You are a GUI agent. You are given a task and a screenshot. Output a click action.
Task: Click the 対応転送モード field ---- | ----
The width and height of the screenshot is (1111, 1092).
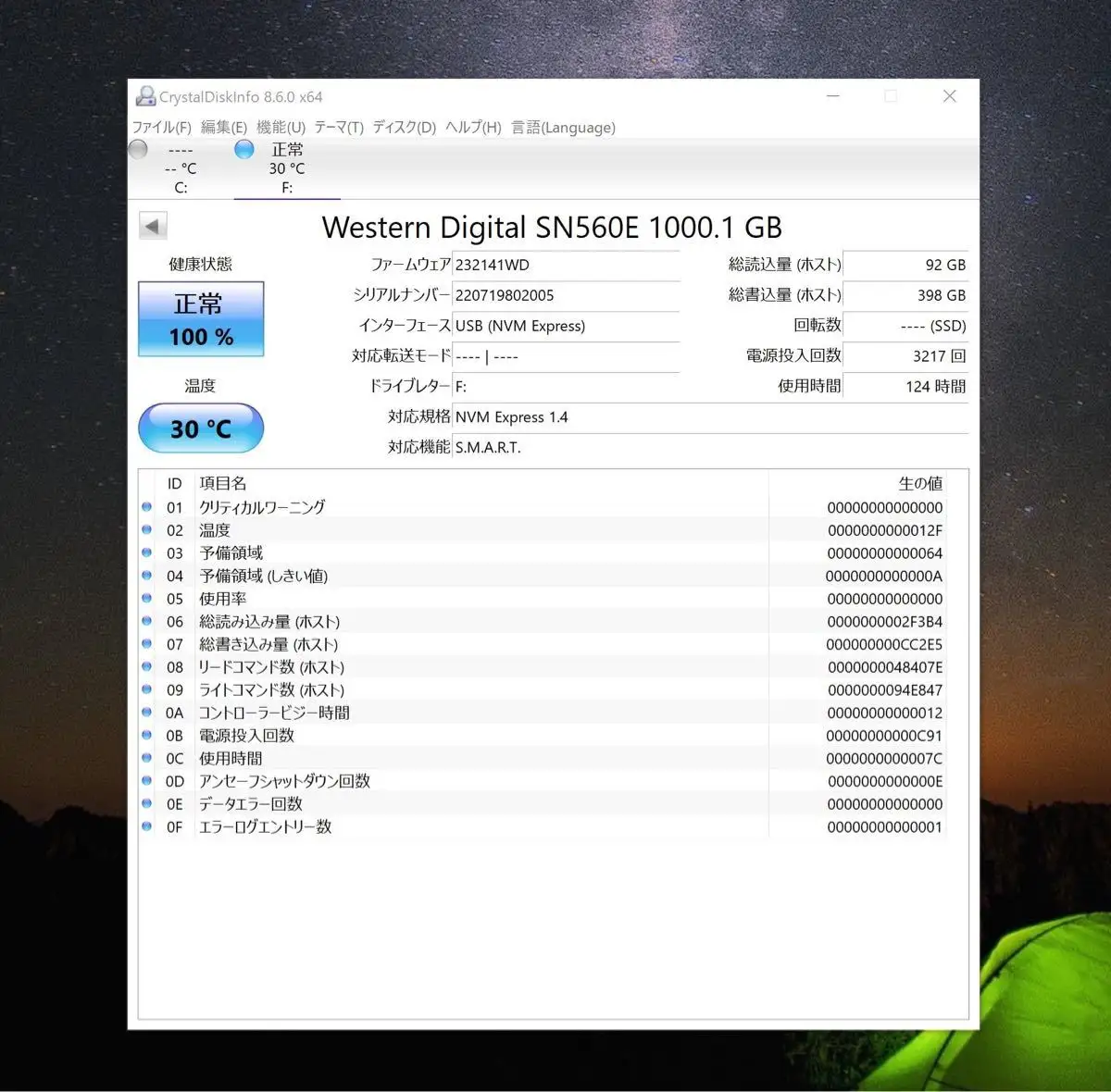(x=566, y=356)
